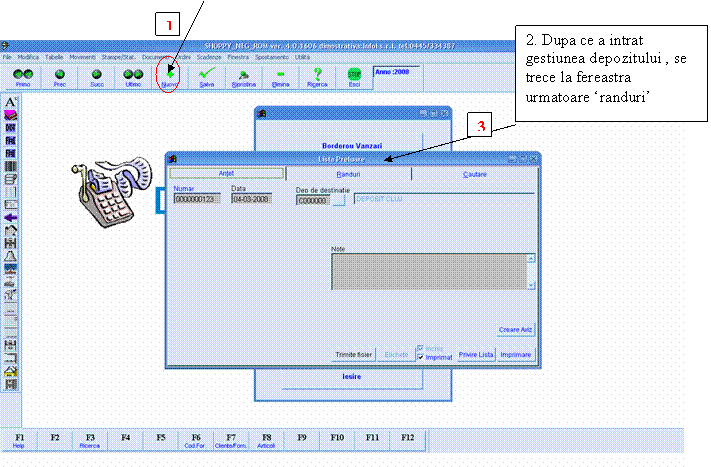This screenshot has width=711, height=467.
Task: Click the Creare Aviz button
Action: [x=516, y=330]
